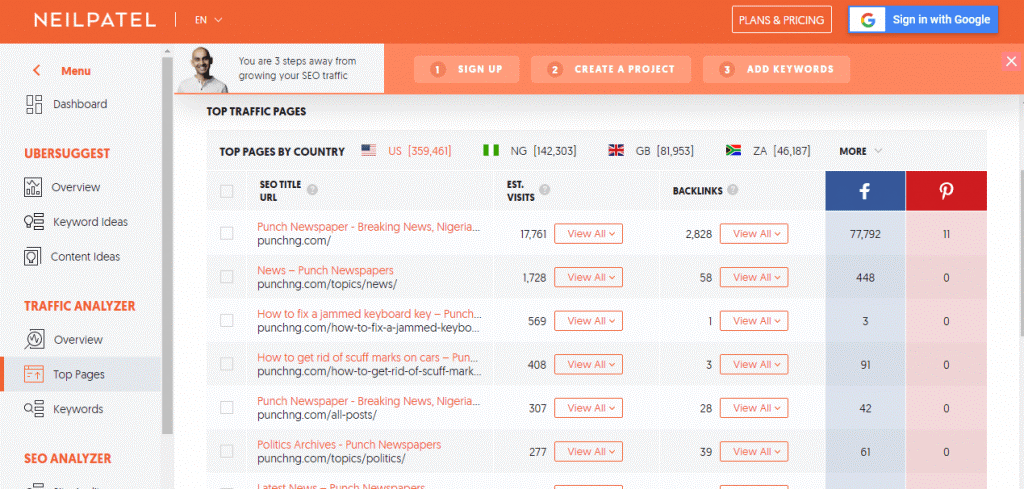Open backlinks View All for 2,828 row
The image size is (1024, 489).
(x=754, y=234)
